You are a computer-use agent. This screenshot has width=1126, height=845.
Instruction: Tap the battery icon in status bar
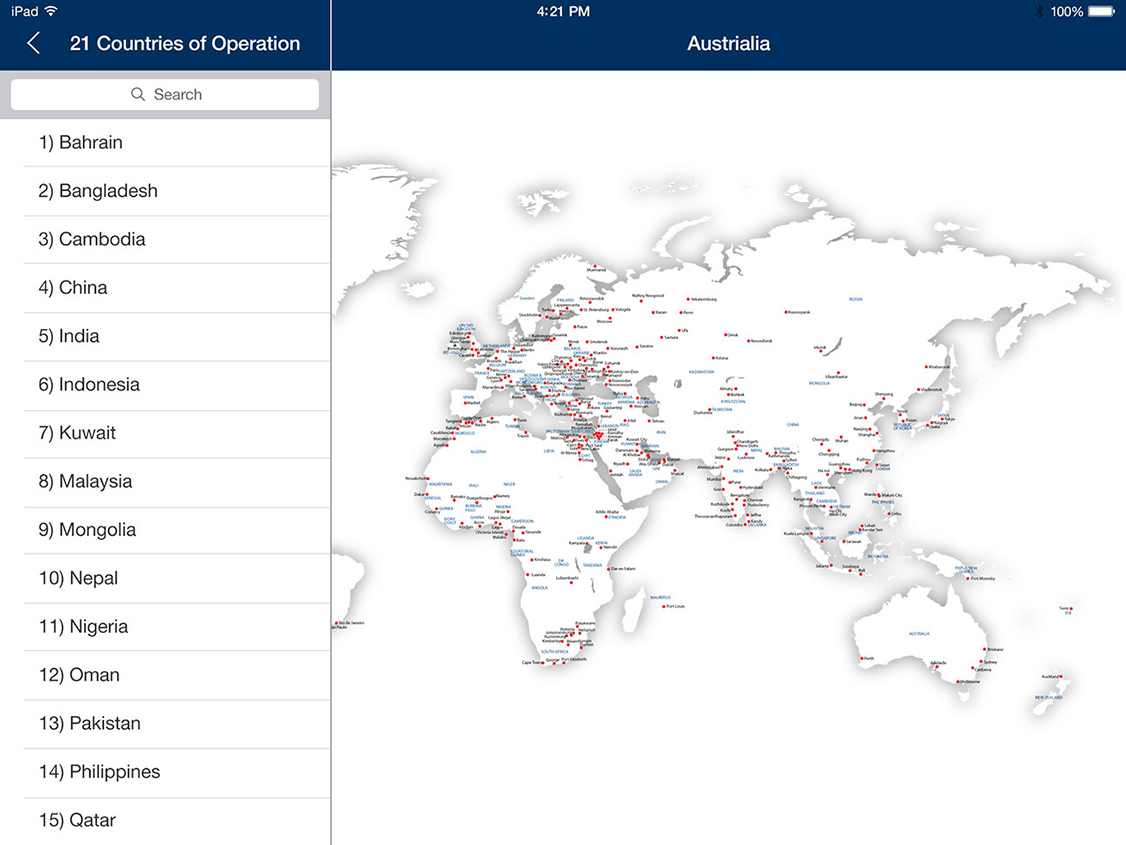(1101, 12)
